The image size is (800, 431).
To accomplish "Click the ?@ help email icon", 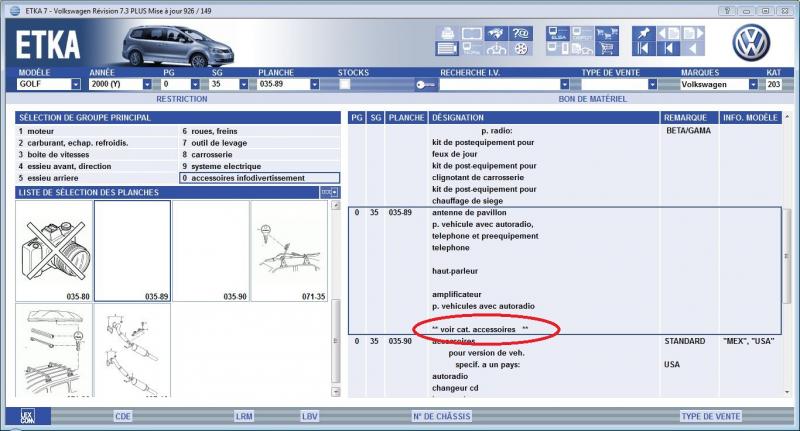I will click(x=520, y=34).
